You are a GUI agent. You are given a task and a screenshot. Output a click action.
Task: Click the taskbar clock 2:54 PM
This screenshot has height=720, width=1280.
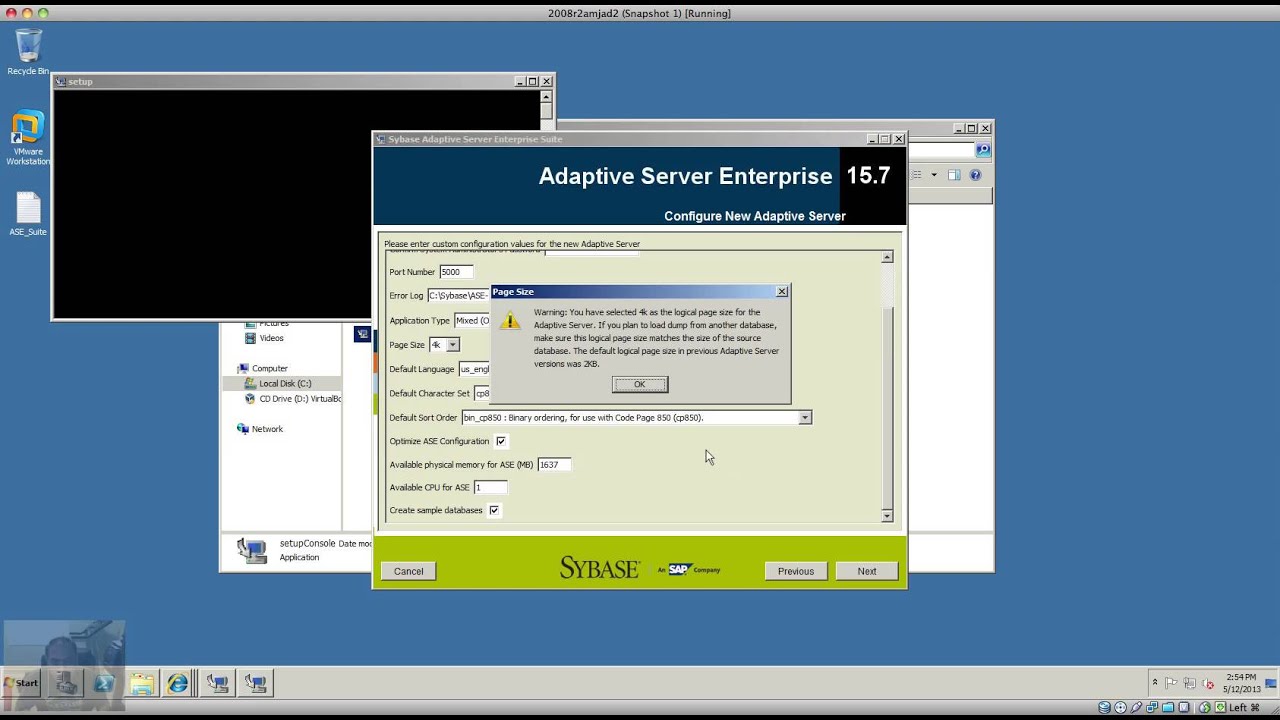1241,683
